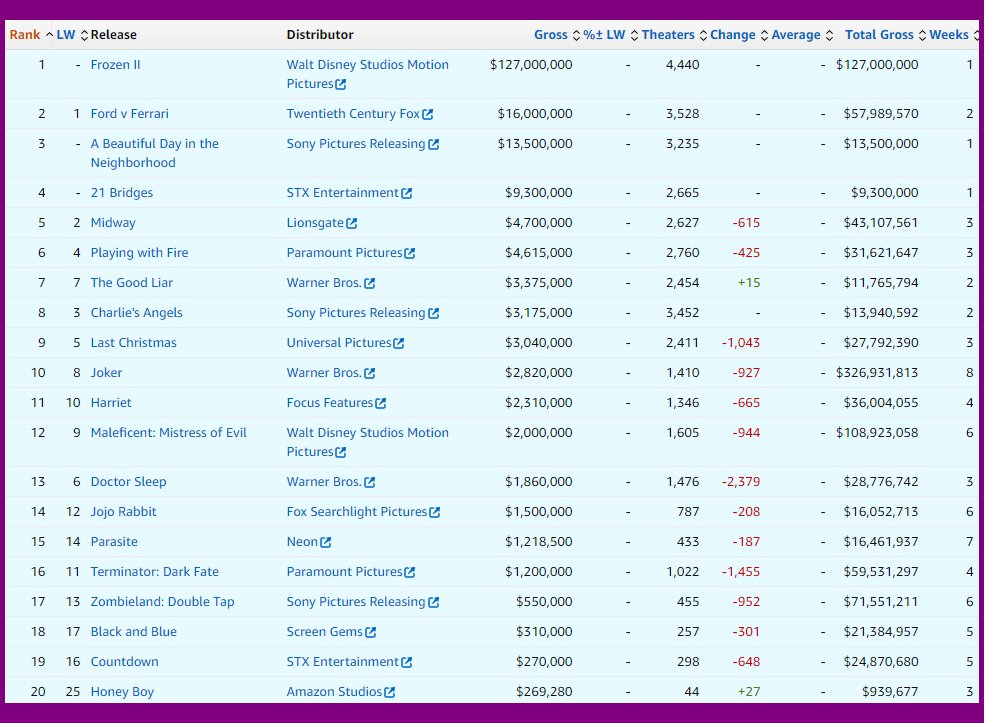Click external link icon next to Screen Gems
Screen dimensions: 984x723
[x=371, y=632]
